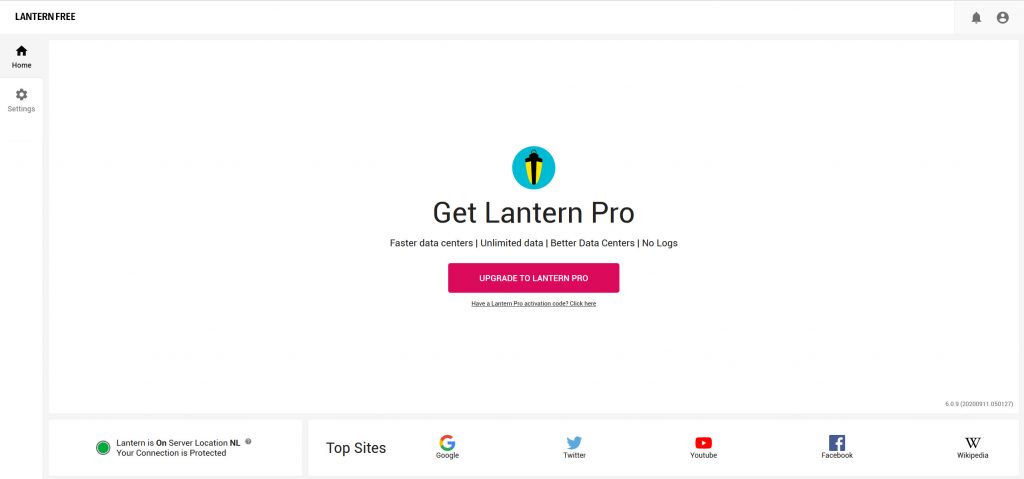Open the user account icon
This screenshot has width=1024, height=479.
pyautogui.click(x=1002, y=18)
